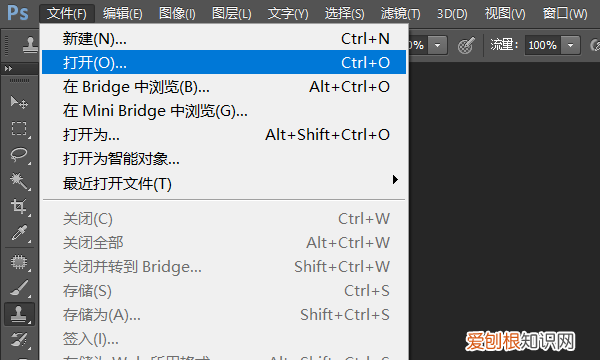Open the 文件(F) menu
This screenshot has width=600, height=360.
coord(67,14)
